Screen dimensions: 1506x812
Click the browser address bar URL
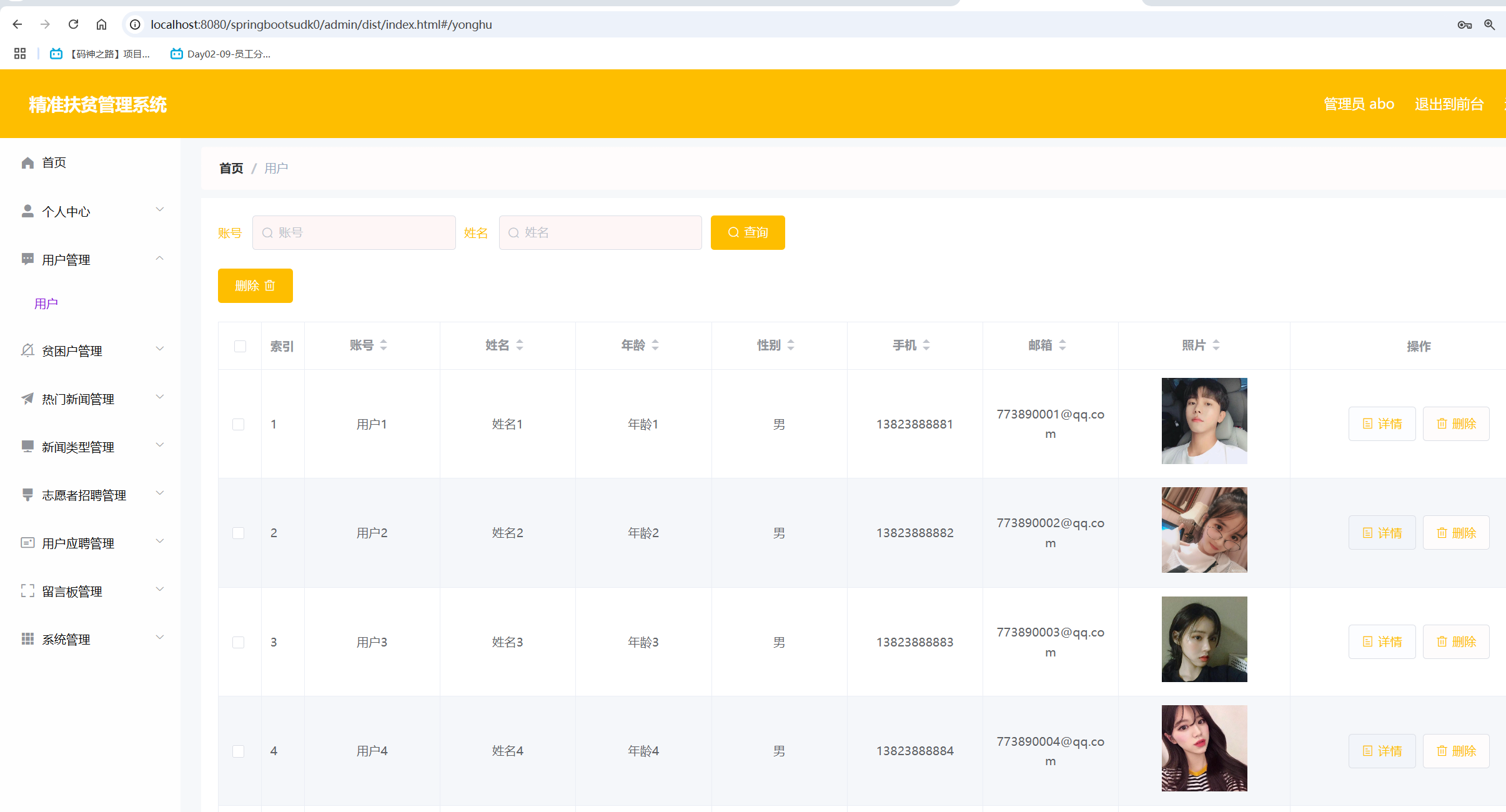[x=321, y=24]
